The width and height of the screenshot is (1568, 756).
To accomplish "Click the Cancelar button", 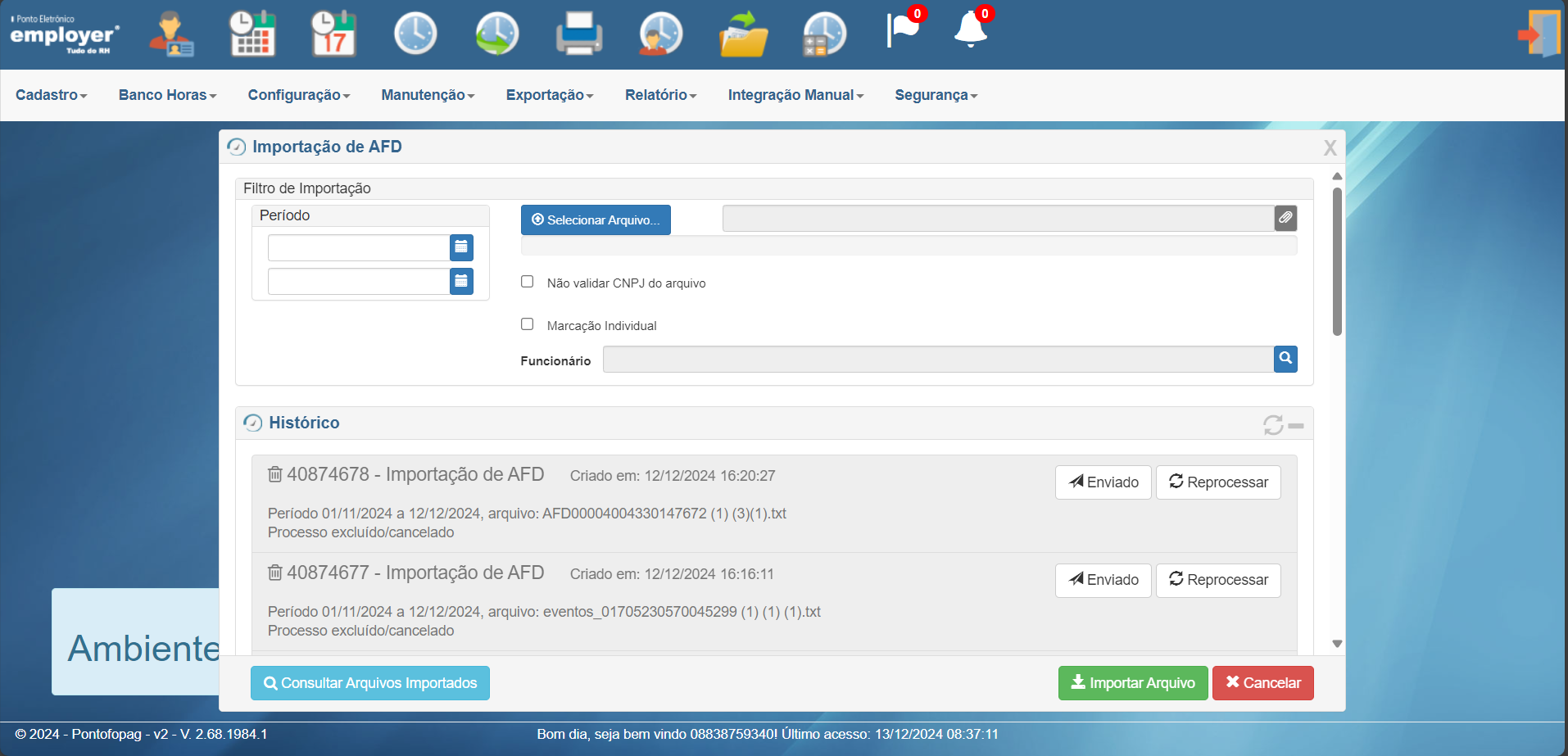I will point(1263,683).
